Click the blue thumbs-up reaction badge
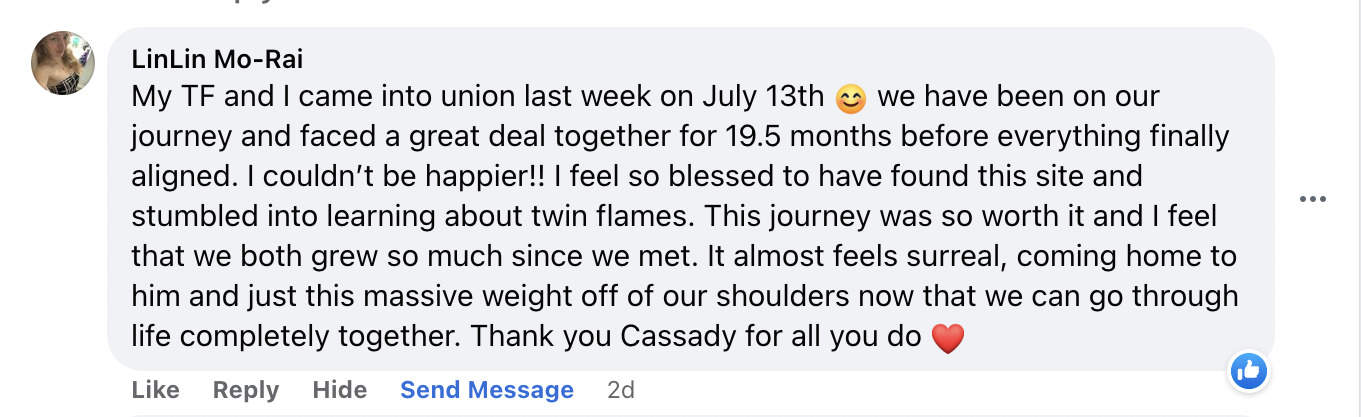1361x417 pixels. click(1247, 372)
